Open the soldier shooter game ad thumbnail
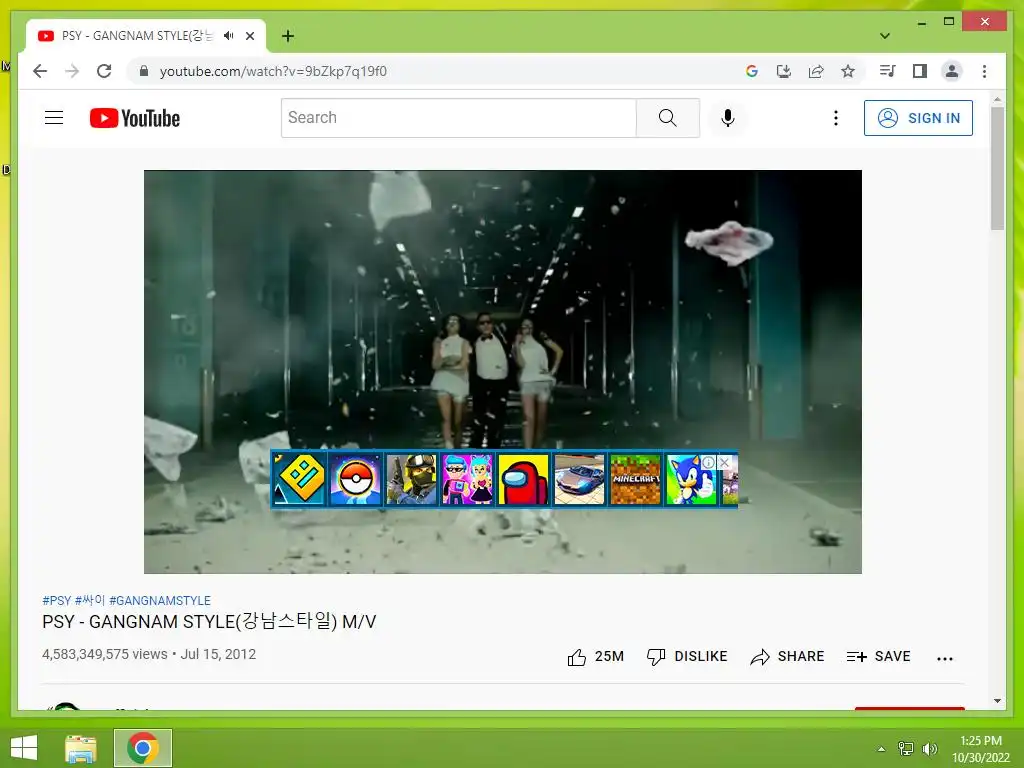The image size is (1024, 768). [411, 479]
